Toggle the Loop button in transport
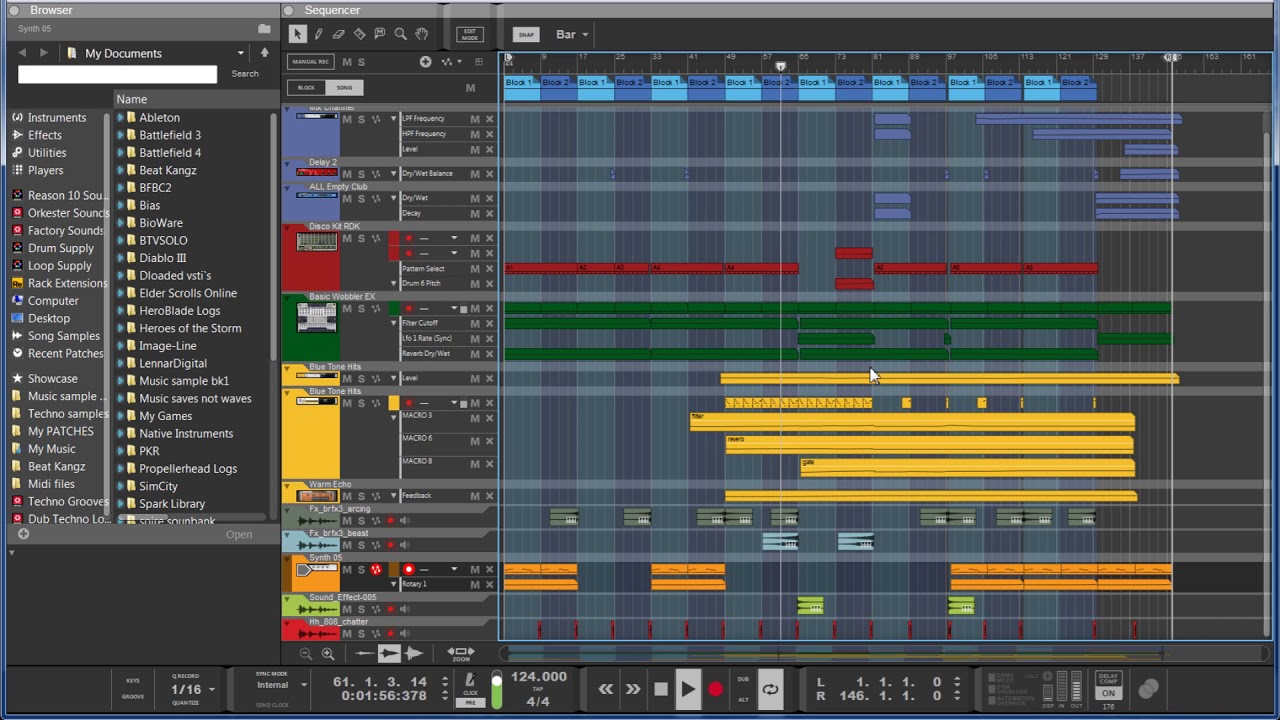 [770, 689]
